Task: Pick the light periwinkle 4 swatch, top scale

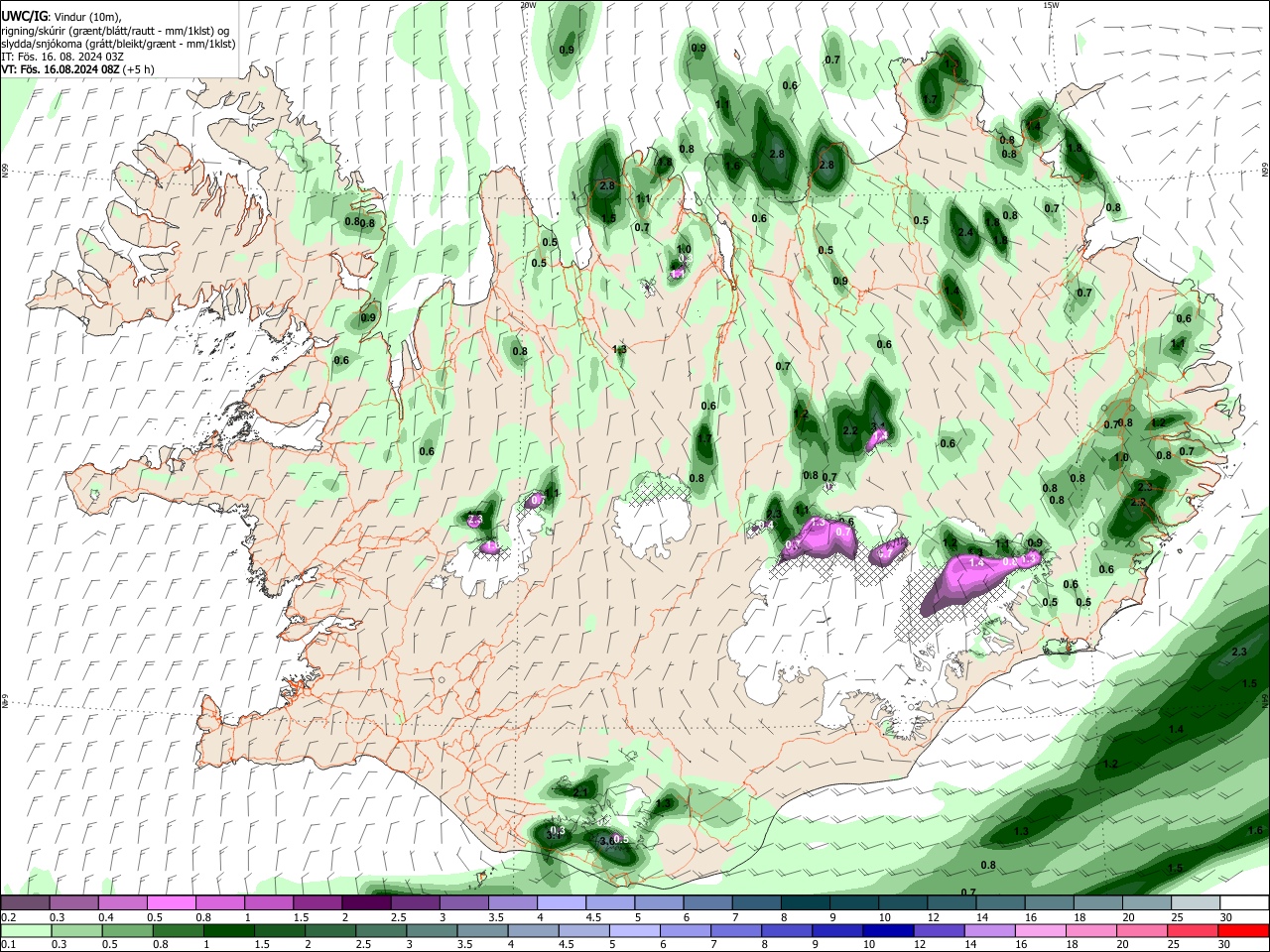Action: click(561, 903)
